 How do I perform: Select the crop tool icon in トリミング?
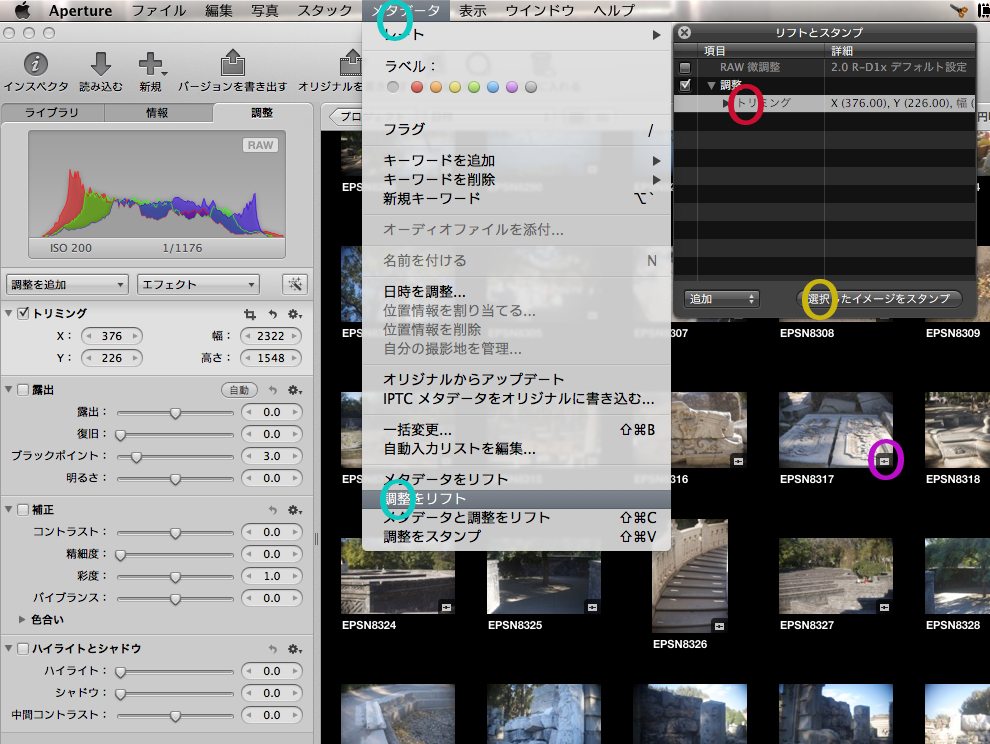click(250, 314)
